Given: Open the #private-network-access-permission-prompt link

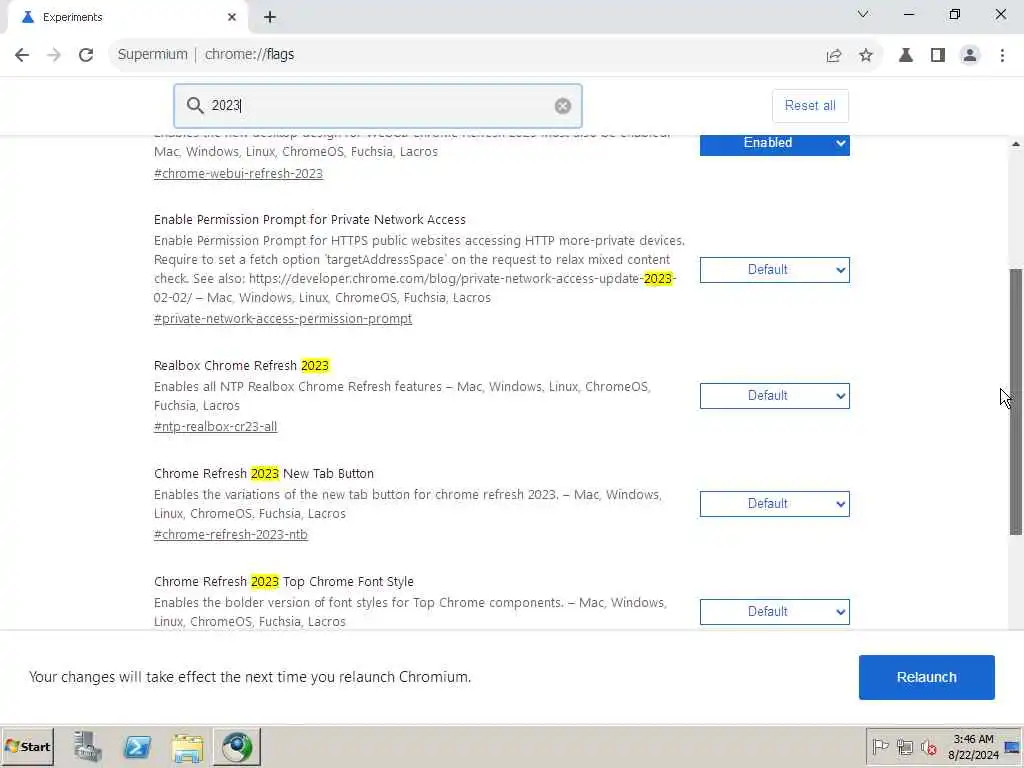Looking at the screenshot, I should pos(283,319).
